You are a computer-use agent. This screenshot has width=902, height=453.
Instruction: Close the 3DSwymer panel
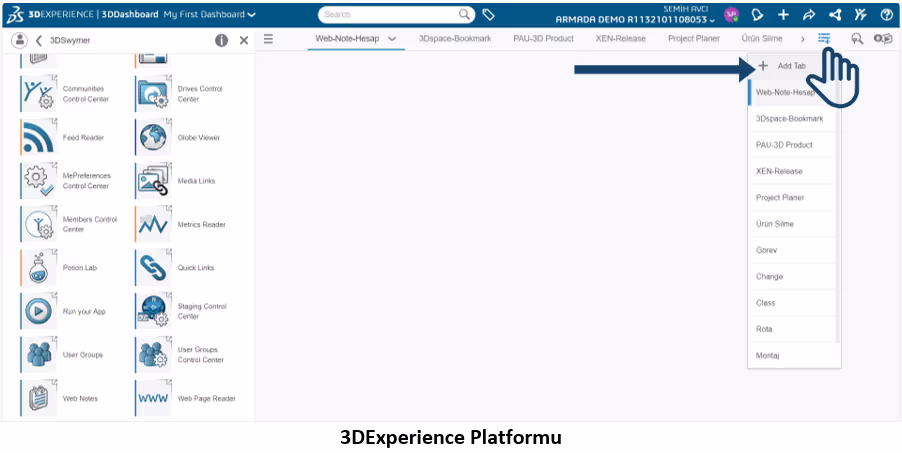244,40
